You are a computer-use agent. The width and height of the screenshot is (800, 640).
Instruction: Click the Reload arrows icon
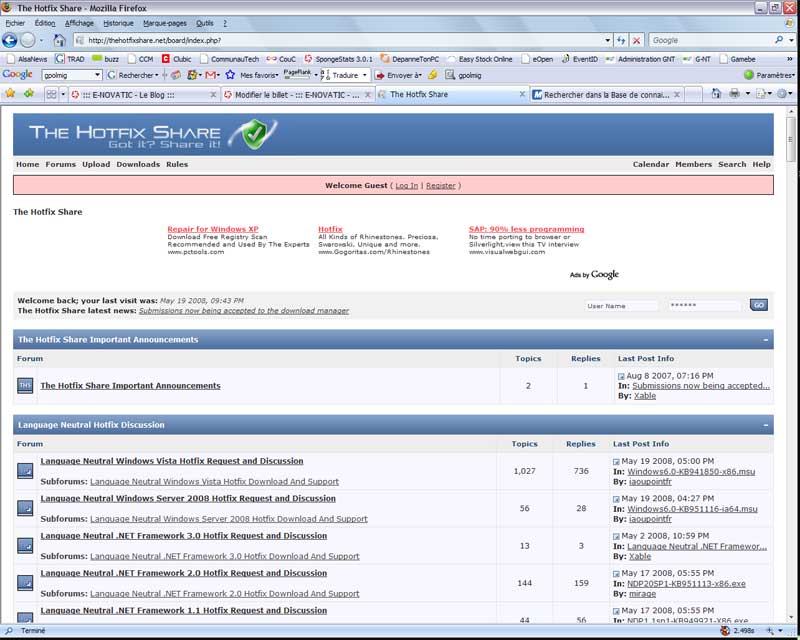(621, 40)
